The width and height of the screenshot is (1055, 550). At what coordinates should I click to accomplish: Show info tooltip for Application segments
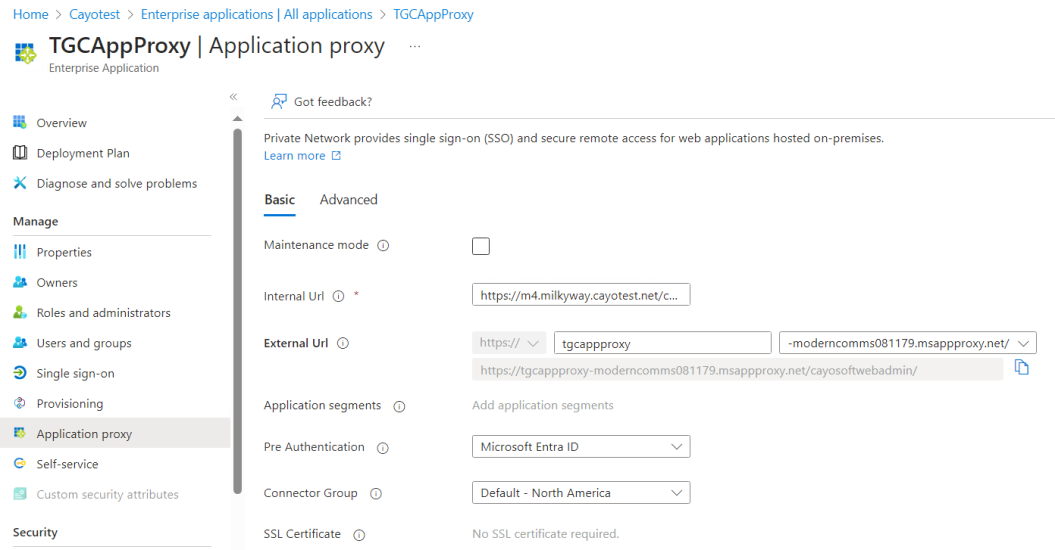pyautogui.click(x=400, y=406)
